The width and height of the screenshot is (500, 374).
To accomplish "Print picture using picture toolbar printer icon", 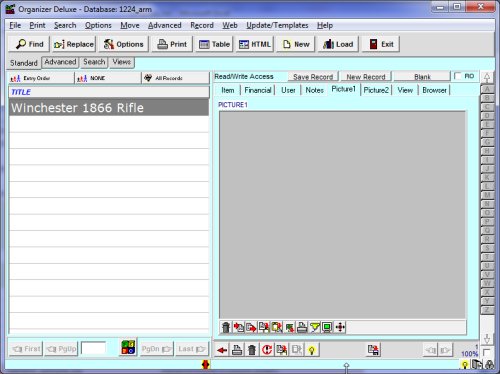I will (302, 327).
